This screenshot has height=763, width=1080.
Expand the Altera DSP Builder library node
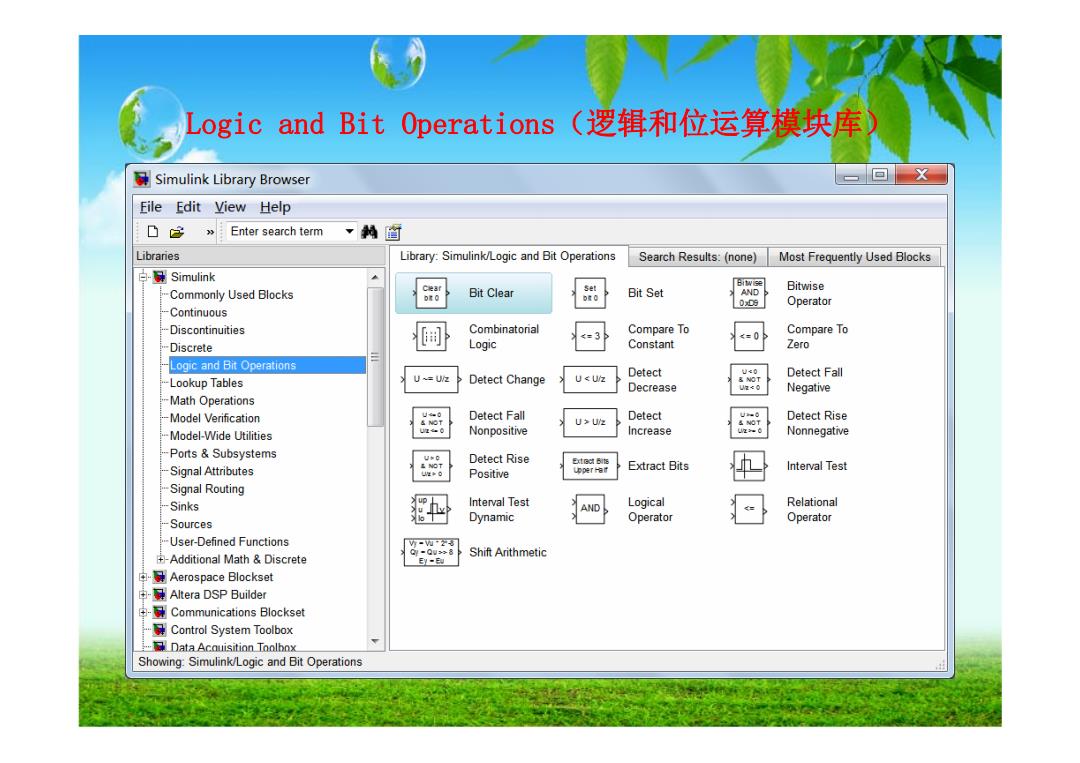143,594
